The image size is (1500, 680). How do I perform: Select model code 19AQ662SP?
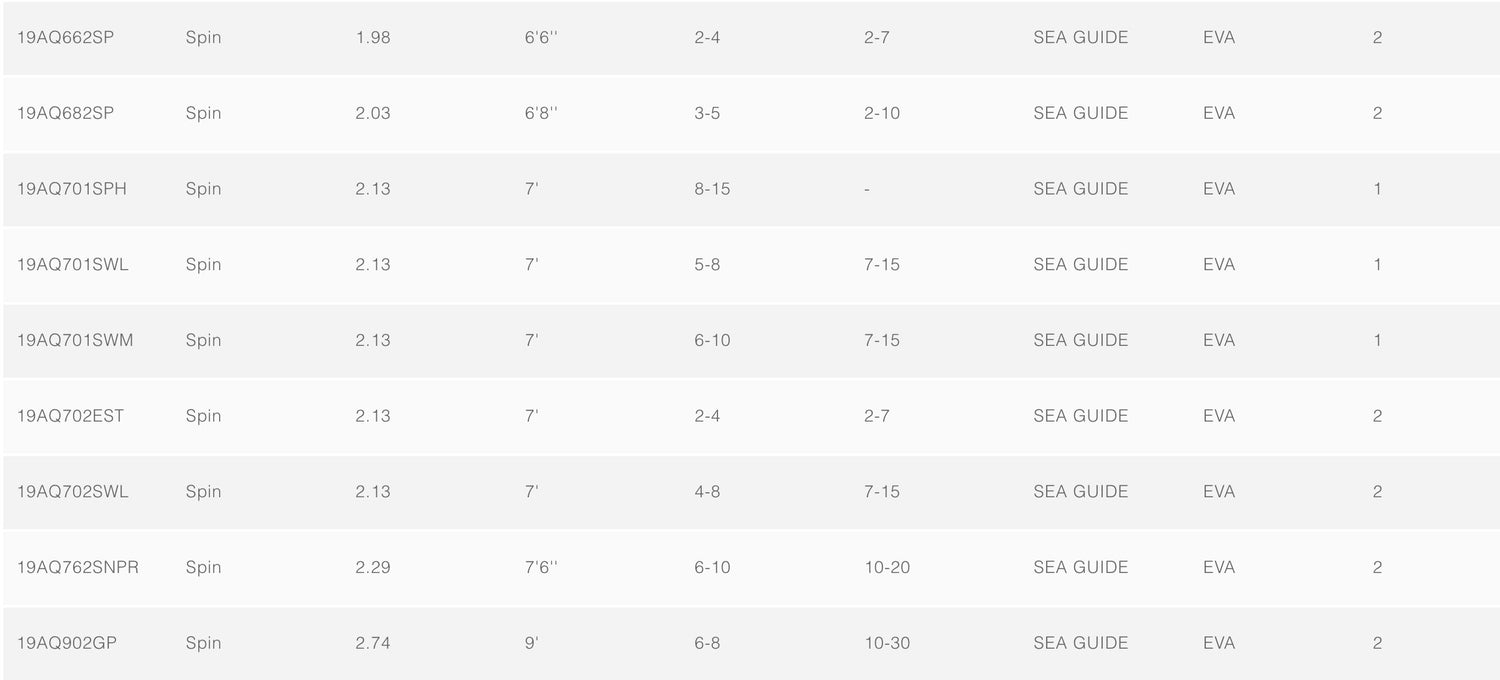pos(65,38)
